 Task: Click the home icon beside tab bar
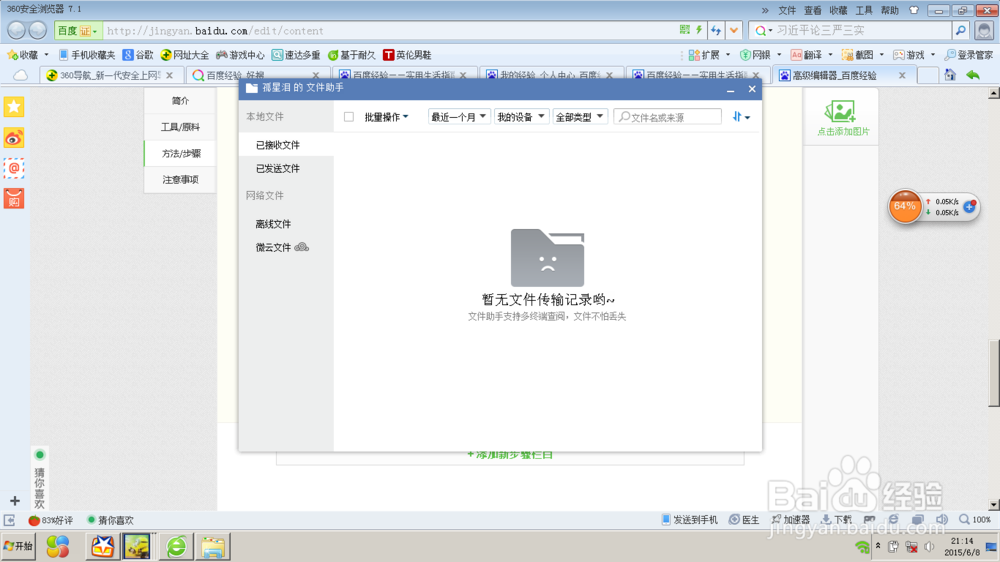pos(950,75)
